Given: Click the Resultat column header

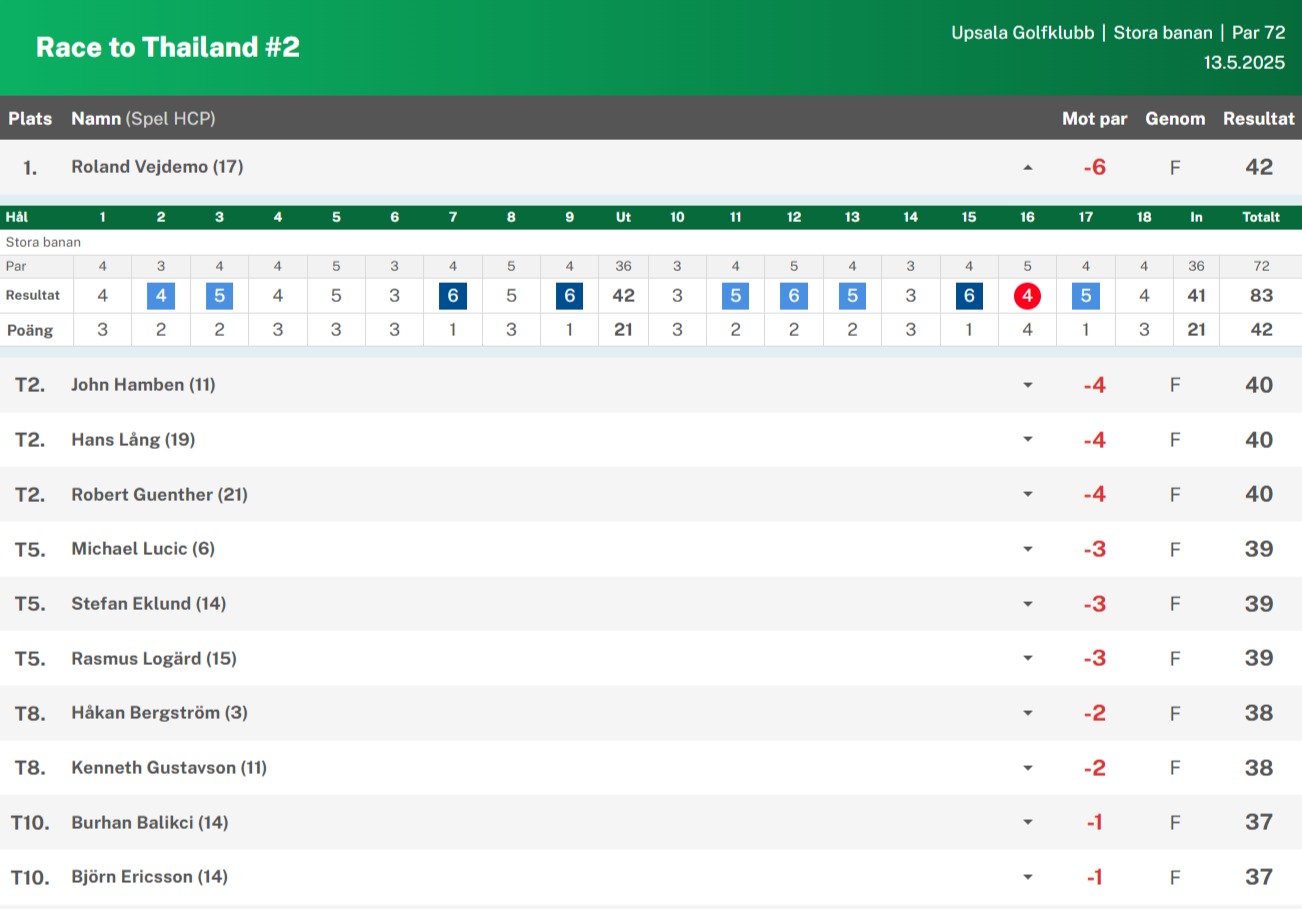Looking at the screenshot, I should [1258, 119].
